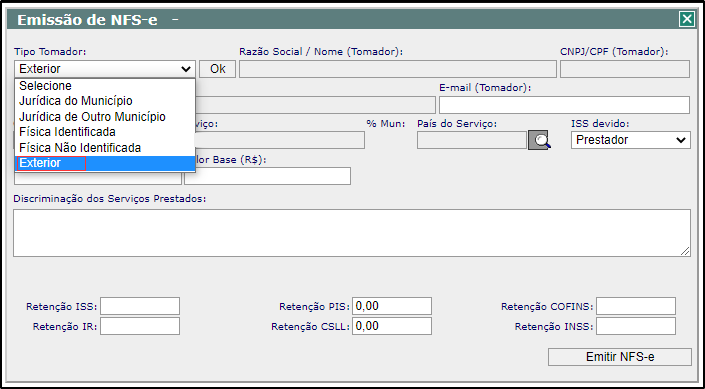Focus the Razão Social / Nome field

click(x=398, y=69)
